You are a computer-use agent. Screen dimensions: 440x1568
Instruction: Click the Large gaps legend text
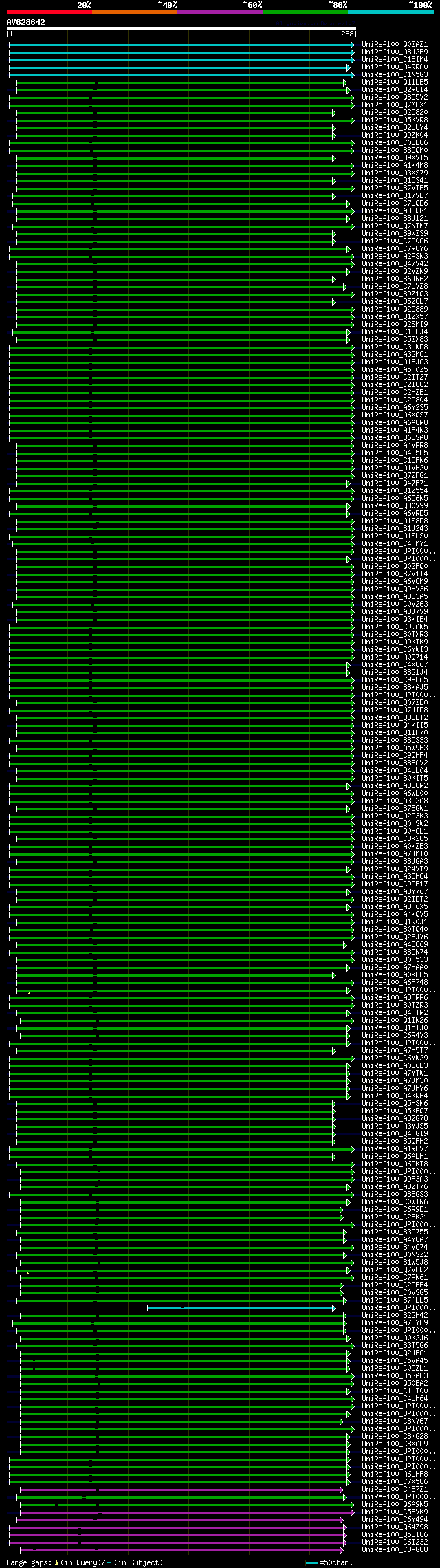[x=85, y=1562]
